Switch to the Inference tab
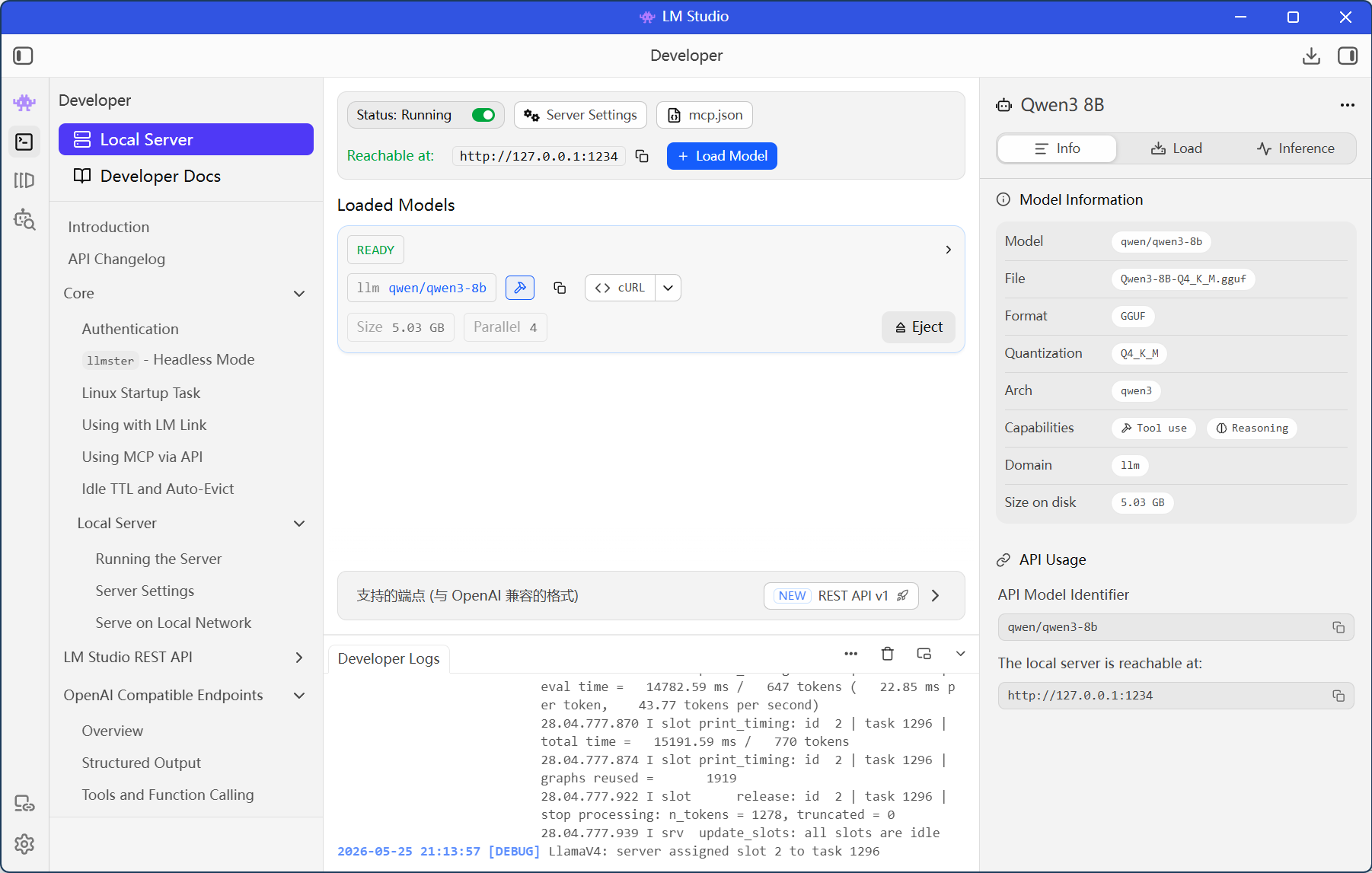Viewport: 1372px width, 873px height. pyautogui.click(x=1295, y=148)
